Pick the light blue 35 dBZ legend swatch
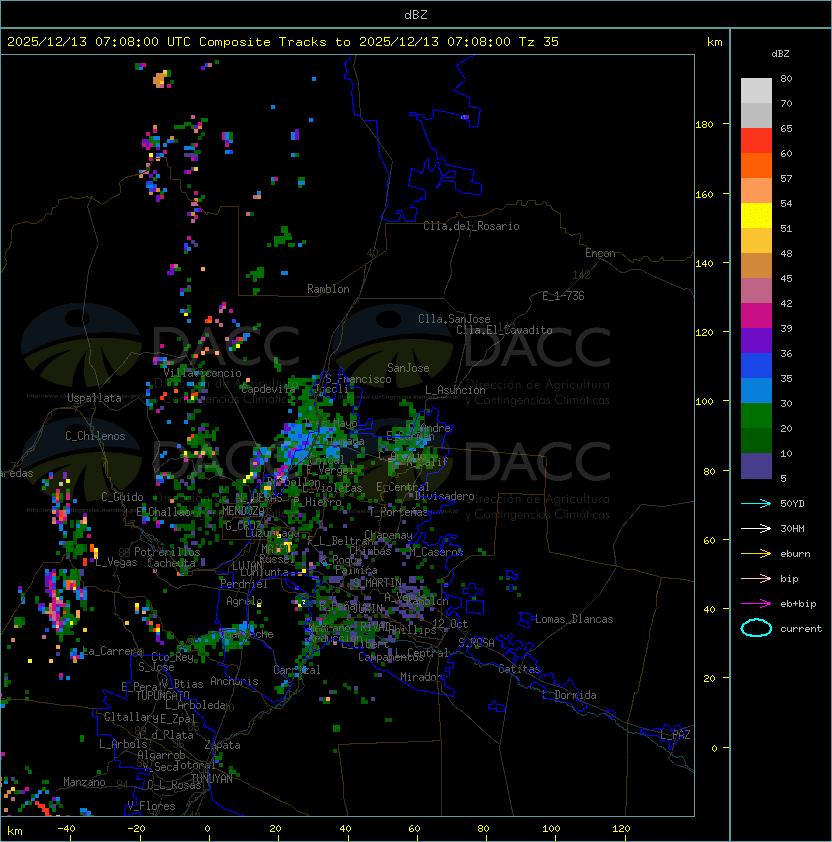The height and width of the screenshot is (842, 832). click(x=756, y=391)
